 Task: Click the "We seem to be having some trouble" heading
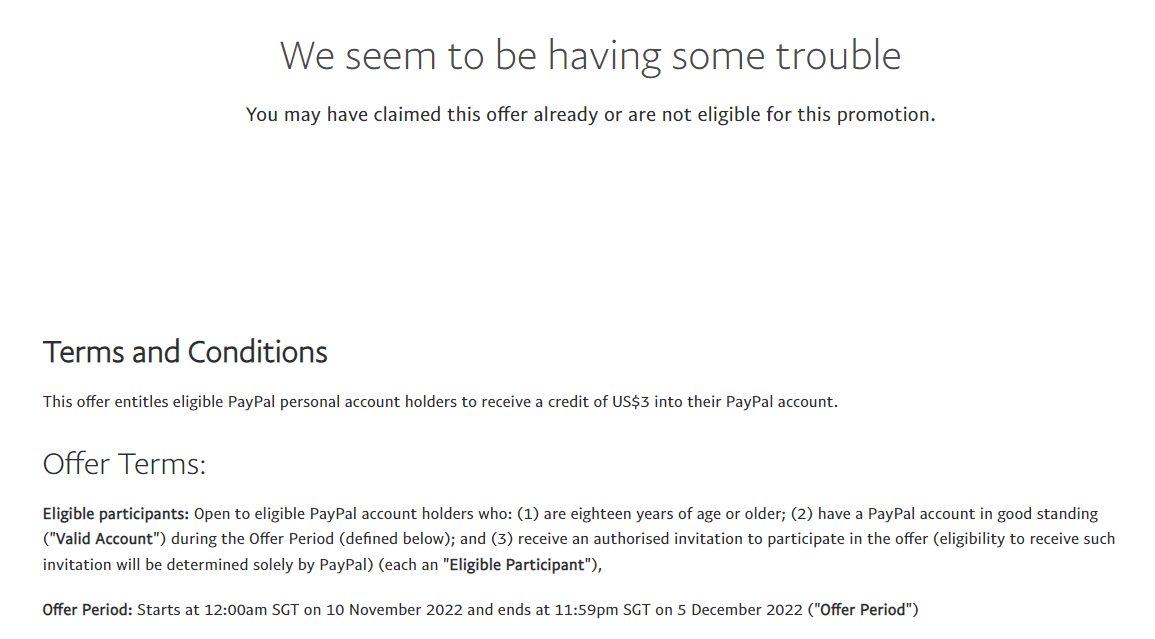tap(590, 55)
